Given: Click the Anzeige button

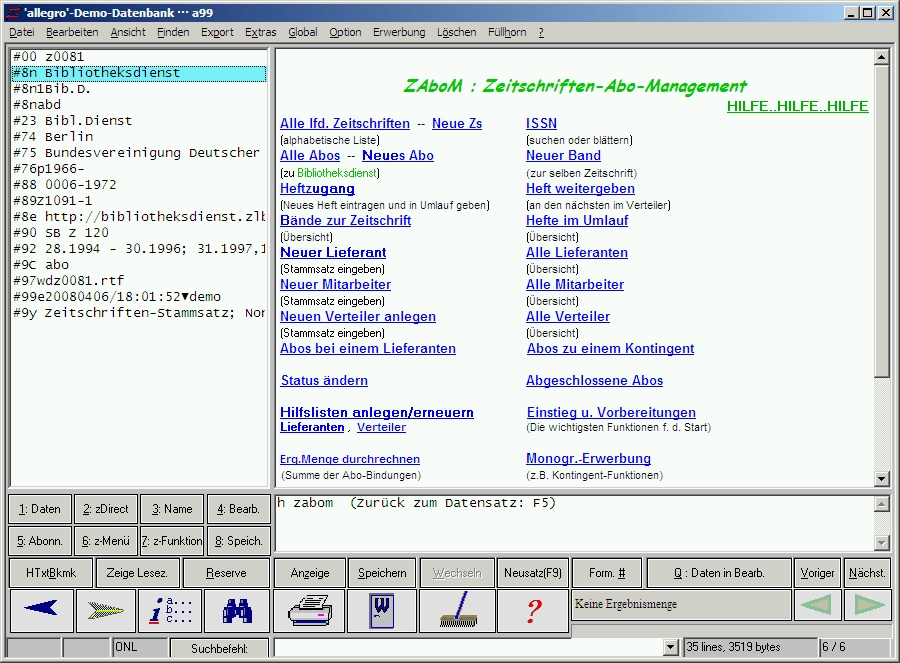Looking at the screenshot, I should pyautogui.click(x=310, y=573).
